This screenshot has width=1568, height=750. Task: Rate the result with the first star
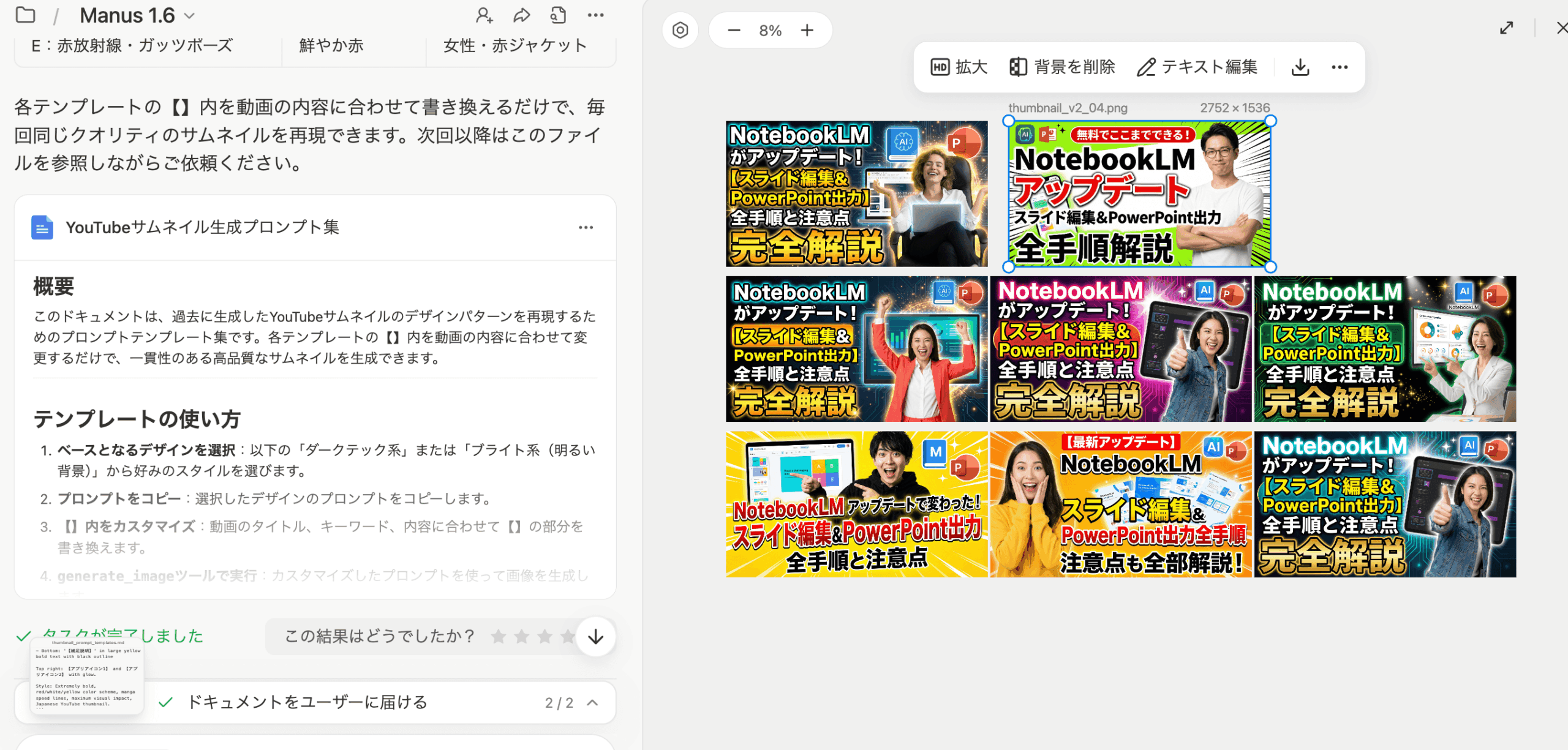(499, 637)
